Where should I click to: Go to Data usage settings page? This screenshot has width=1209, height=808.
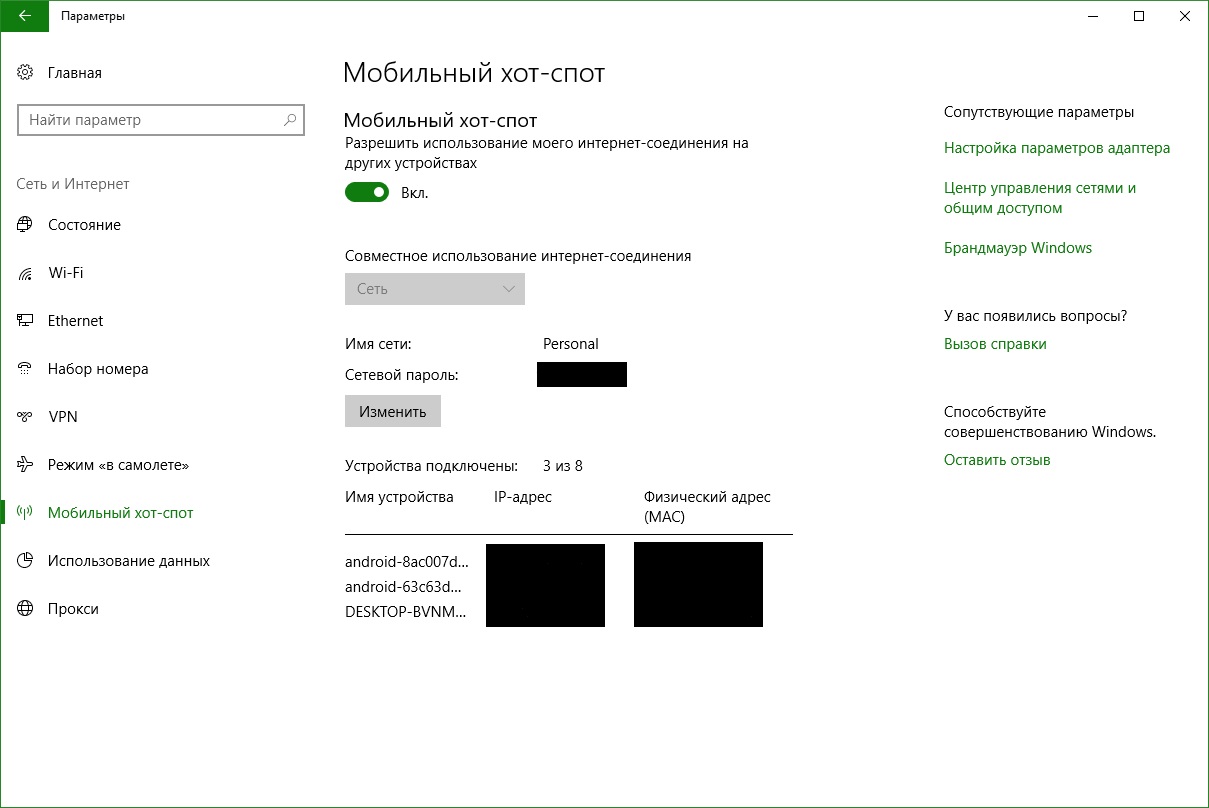click(128, 561)
